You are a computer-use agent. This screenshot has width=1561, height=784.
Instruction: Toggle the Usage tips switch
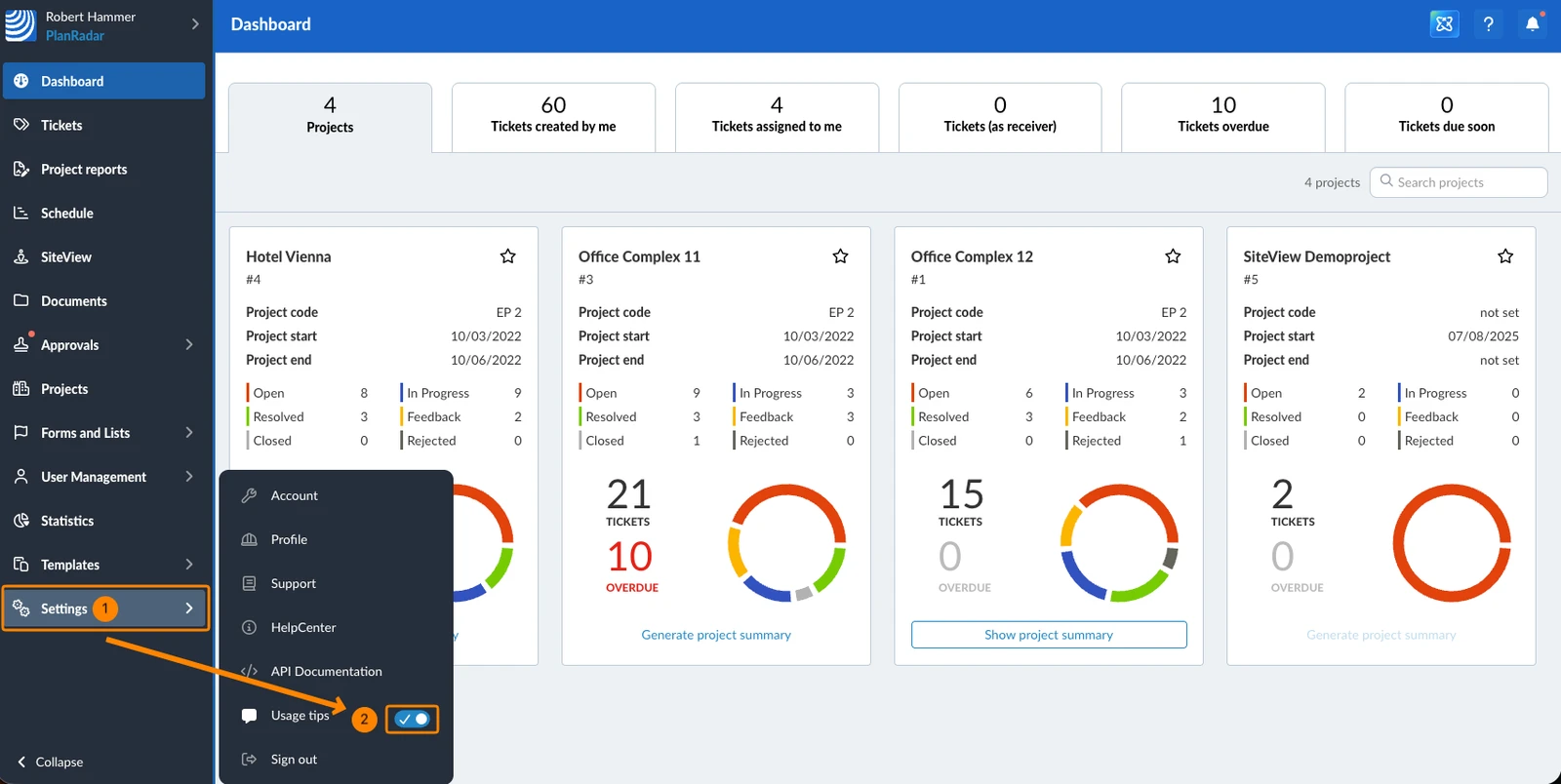coord(413,719)
